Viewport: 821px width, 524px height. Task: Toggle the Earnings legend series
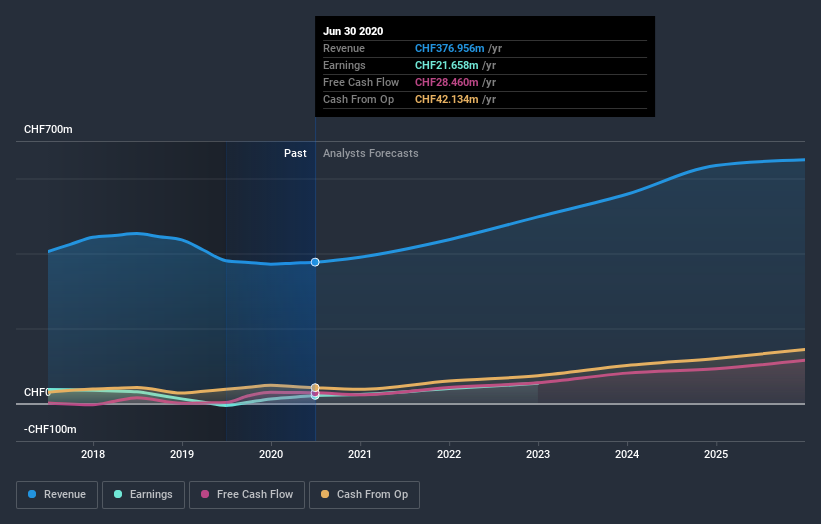coord(143,495)
